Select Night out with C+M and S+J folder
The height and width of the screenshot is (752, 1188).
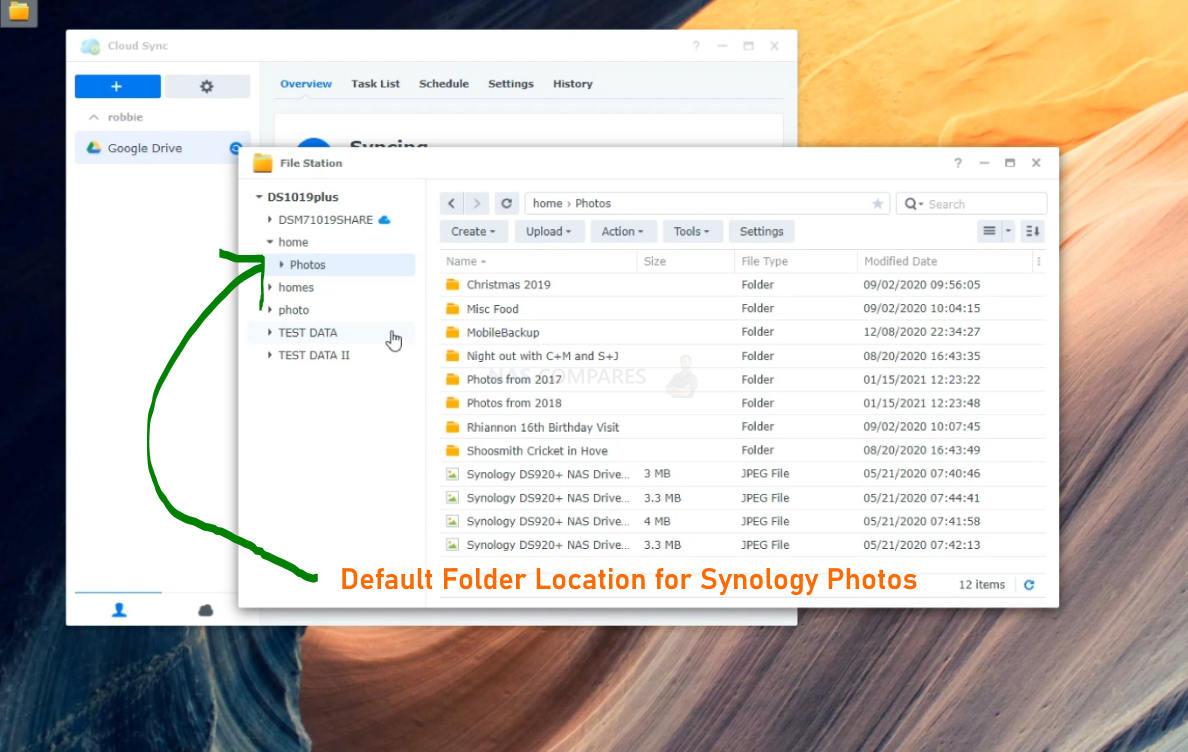click(x=742, y=356)
